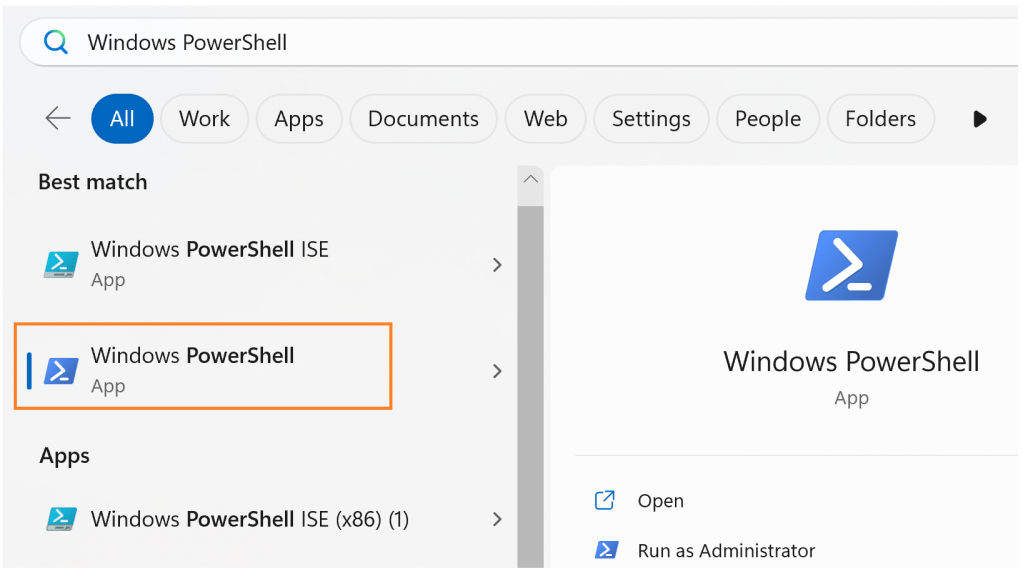This screenshot has height=576, width=1023.
Task: Go back using the left arrow
Action: coord(58,118)
